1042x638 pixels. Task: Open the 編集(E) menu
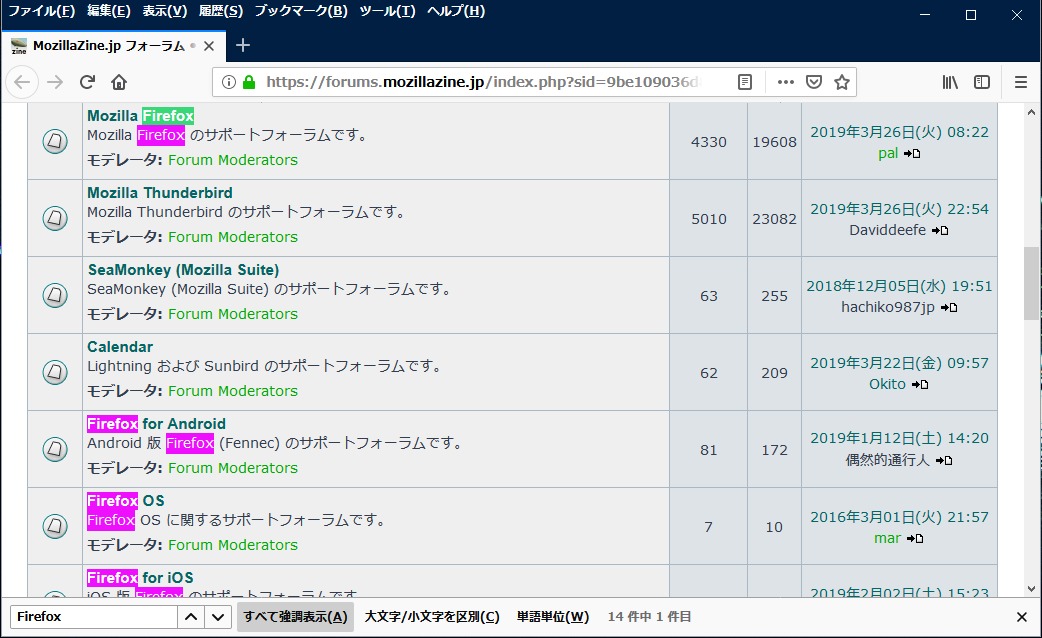109,11
